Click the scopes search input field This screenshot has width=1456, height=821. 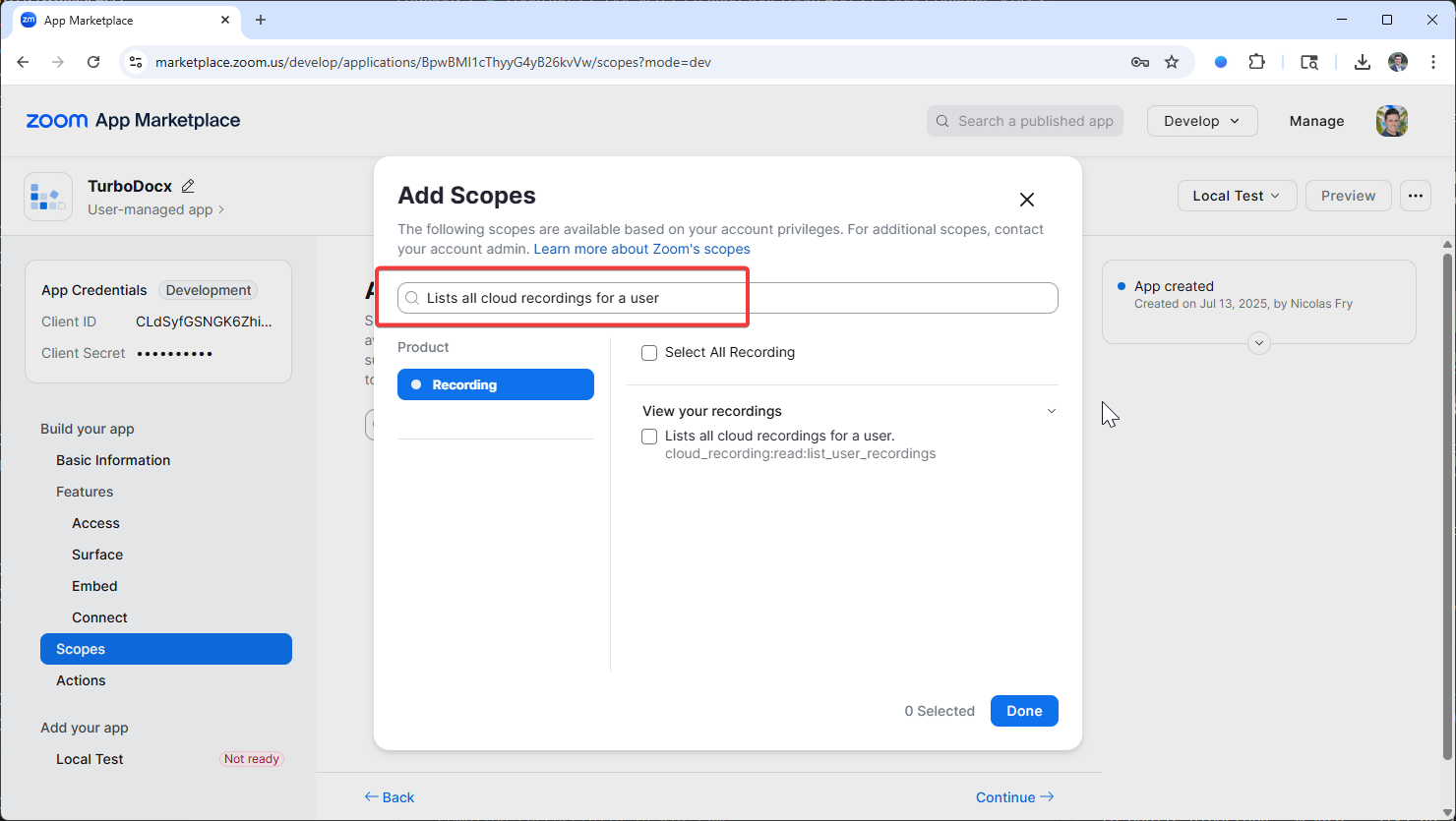click(x=728, y=298)
